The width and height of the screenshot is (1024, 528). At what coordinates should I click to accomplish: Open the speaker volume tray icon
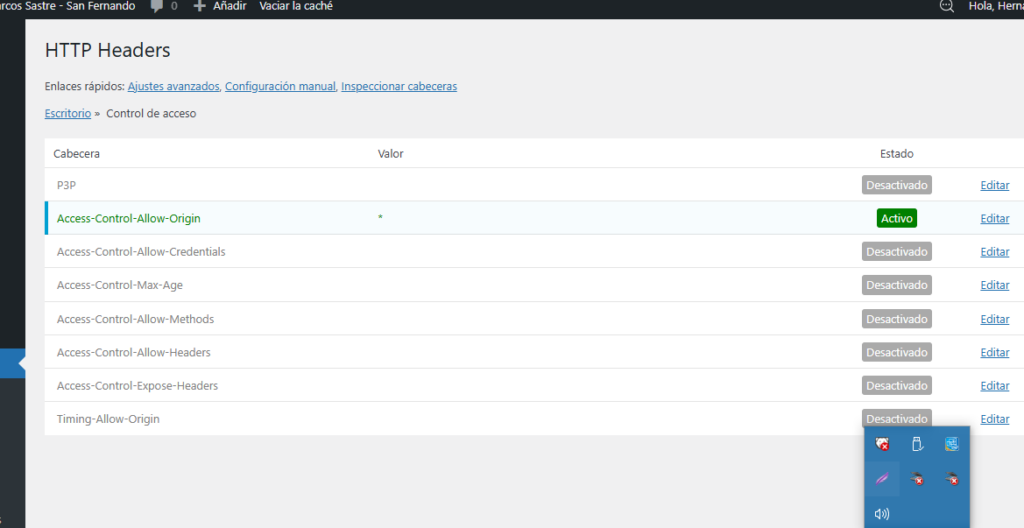pos(882,514)
